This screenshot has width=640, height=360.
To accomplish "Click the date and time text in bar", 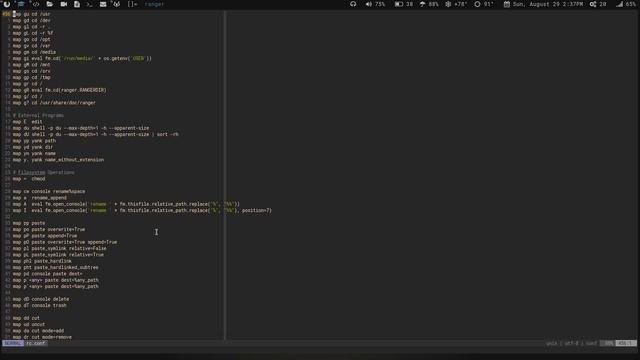I will coord(548,4).
